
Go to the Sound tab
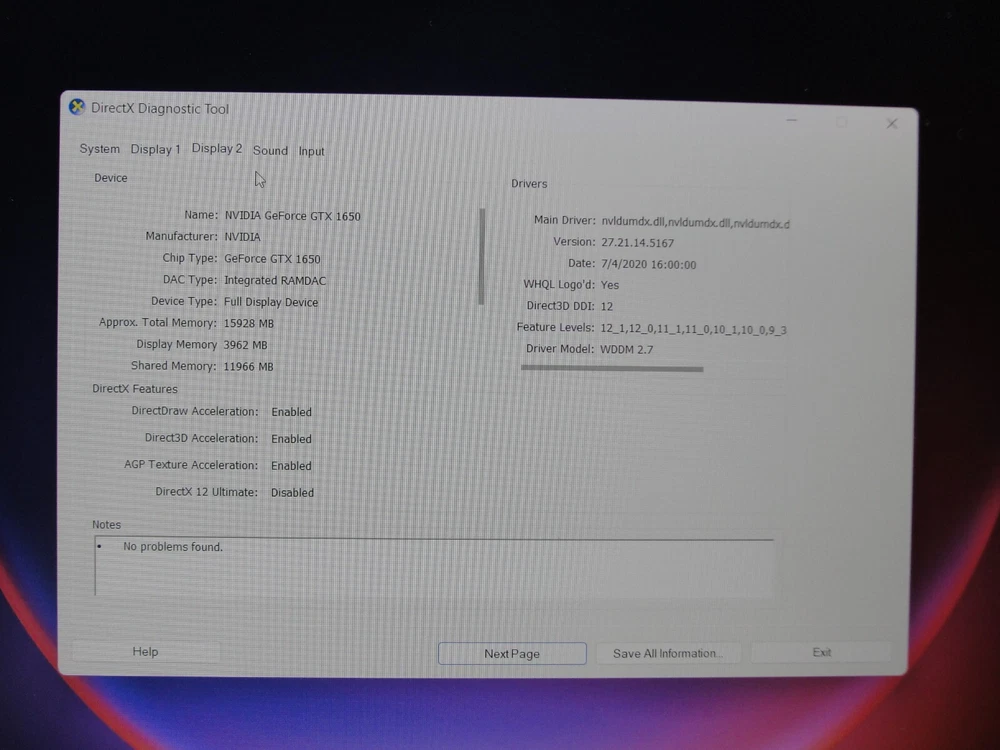[270, 151]
